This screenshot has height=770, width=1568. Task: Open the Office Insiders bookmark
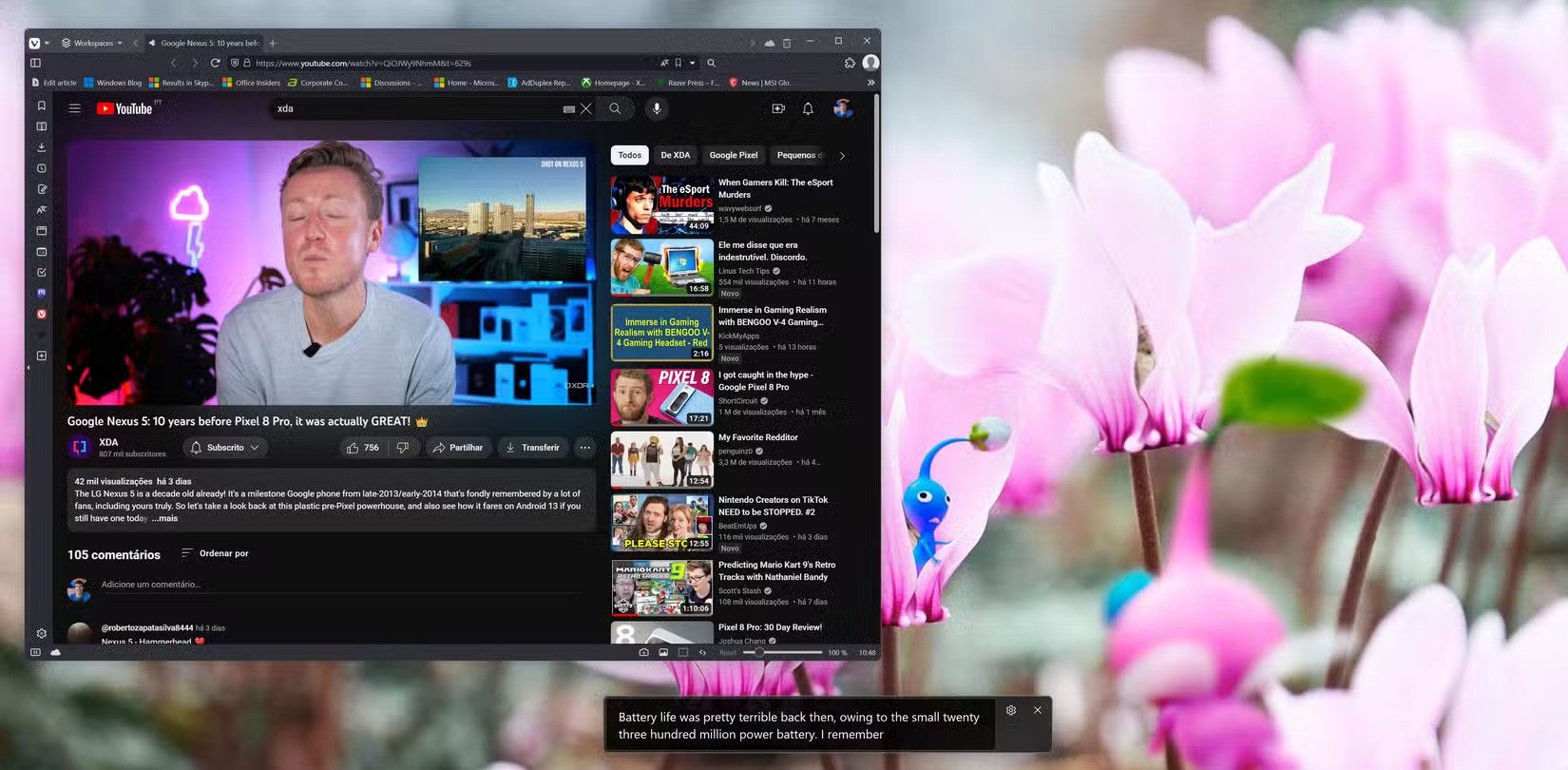pos(251,83)
